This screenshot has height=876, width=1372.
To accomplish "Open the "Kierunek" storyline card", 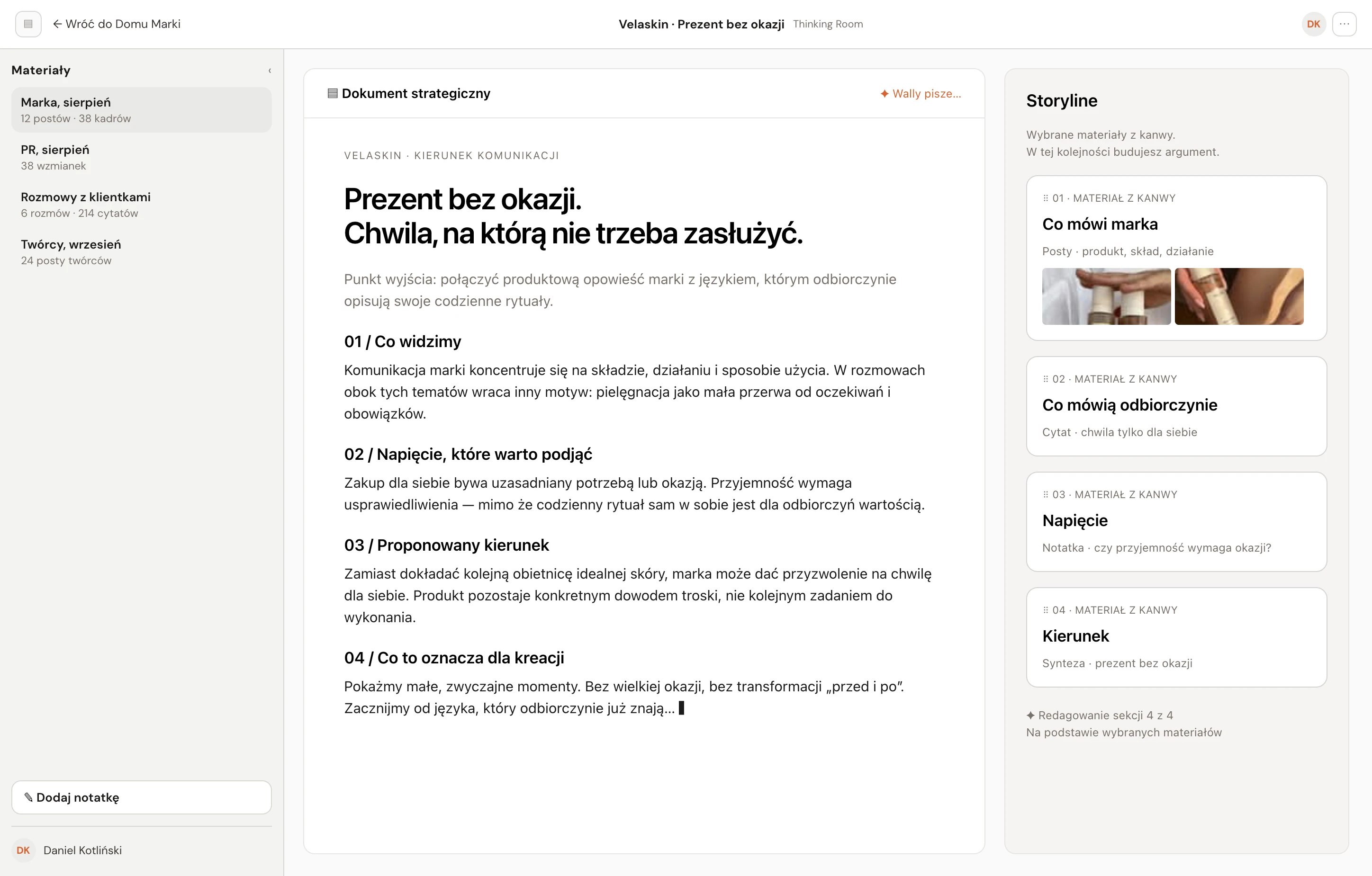I will [x=1176, y=637].
